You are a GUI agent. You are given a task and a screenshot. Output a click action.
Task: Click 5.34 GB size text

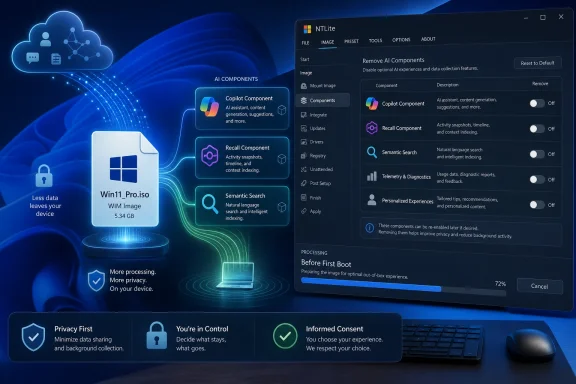tap(124, 216)
